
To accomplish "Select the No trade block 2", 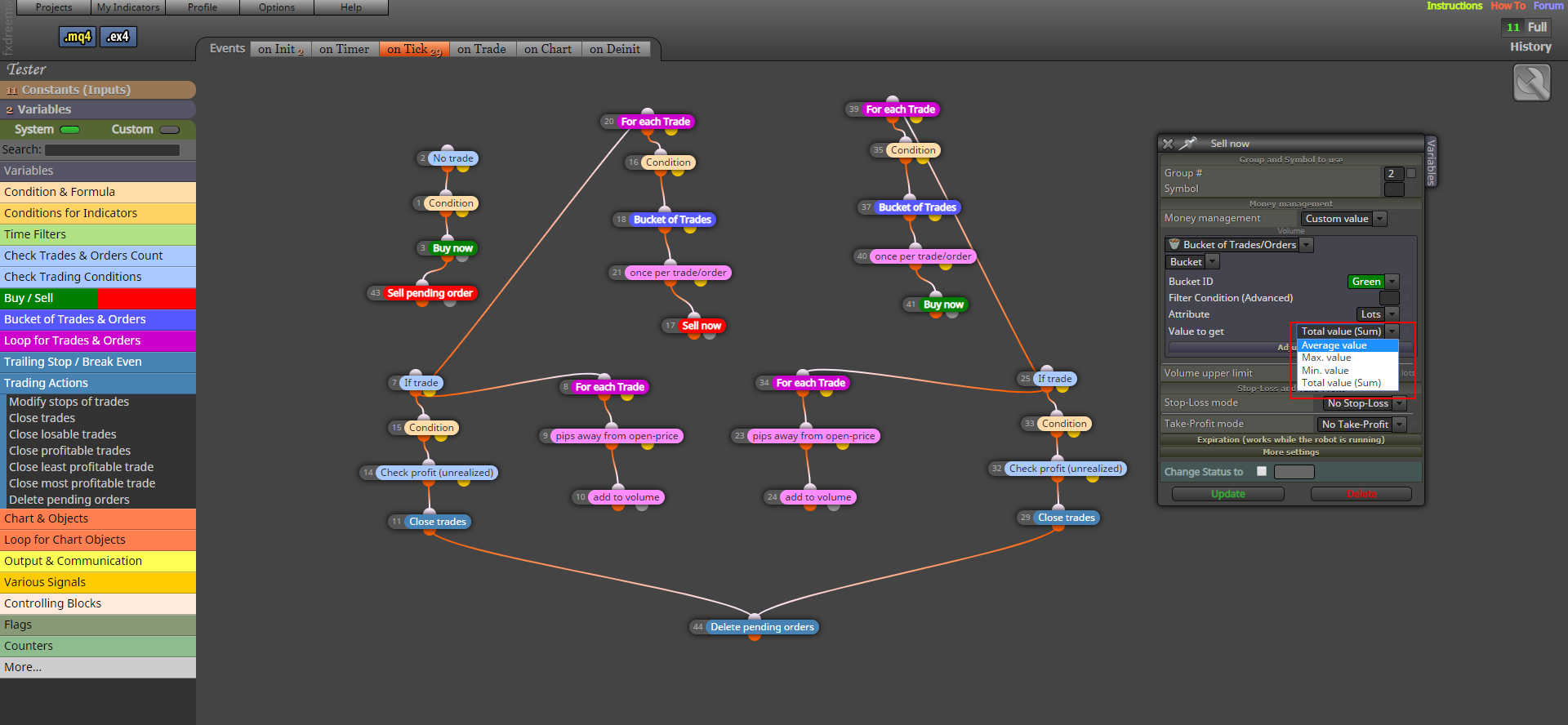I will click(x=452, y=158).
